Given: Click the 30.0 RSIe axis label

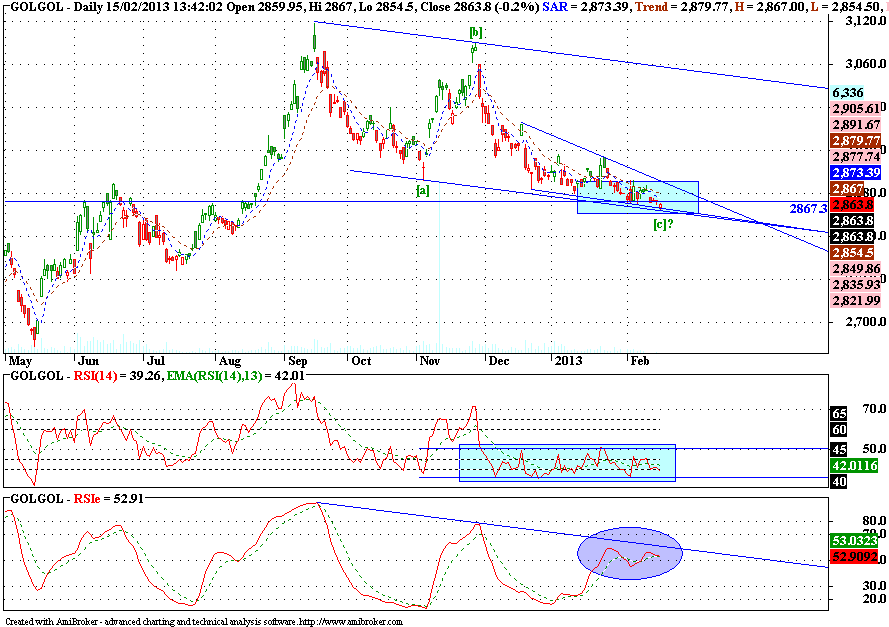Looking at the screenshot, I should pyautogui.click(x=874, y=585).
